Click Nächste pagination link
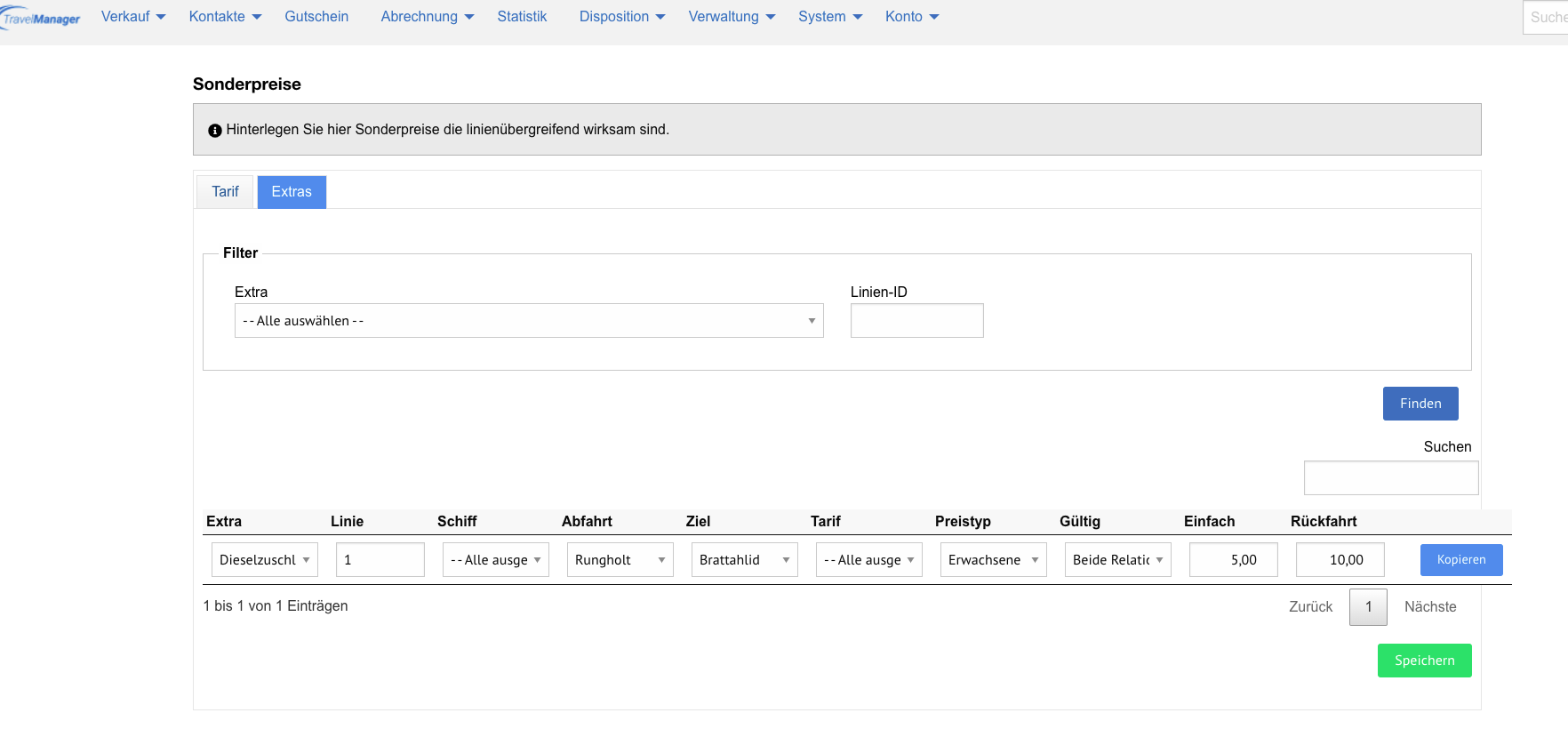The width and height of the screenshot is (1568, 745). click(x=1430, y=607)
